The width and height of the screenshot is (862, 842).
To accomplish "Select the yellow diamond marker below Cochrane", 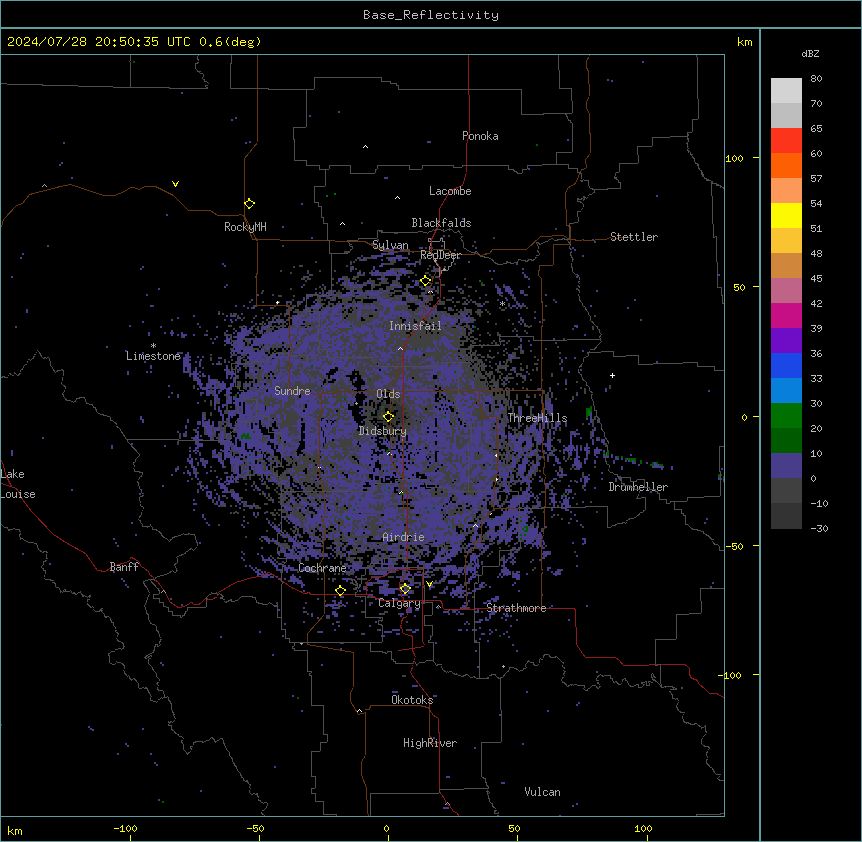I will click(340, 591).
